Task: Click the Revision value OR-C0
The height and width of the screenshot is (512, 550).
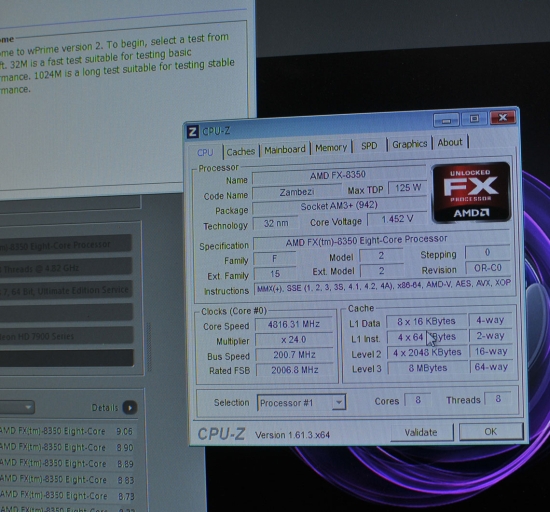Action: (x=488, y=268)
